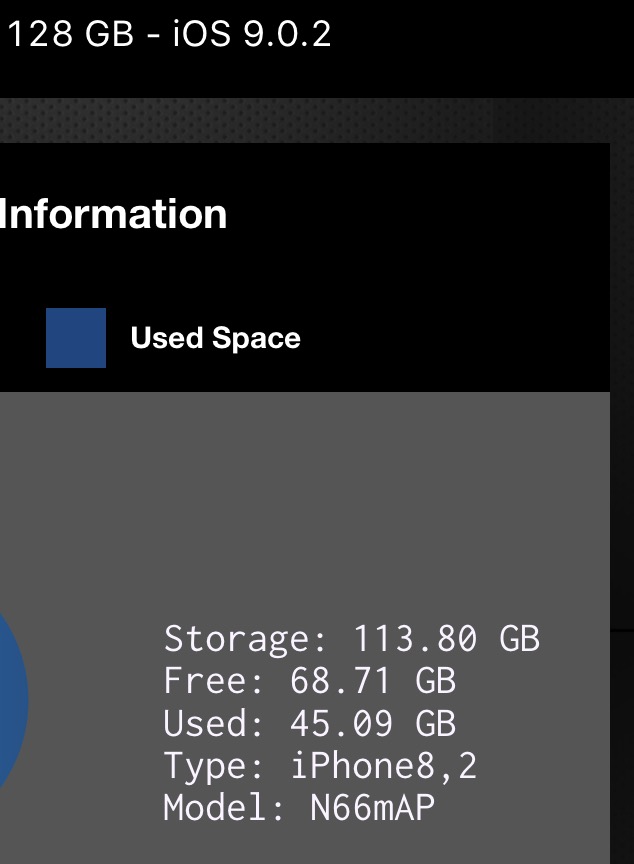Click the dotted textured strip below the header
Viewport: 634px width, 864px height.
point(317,120)
